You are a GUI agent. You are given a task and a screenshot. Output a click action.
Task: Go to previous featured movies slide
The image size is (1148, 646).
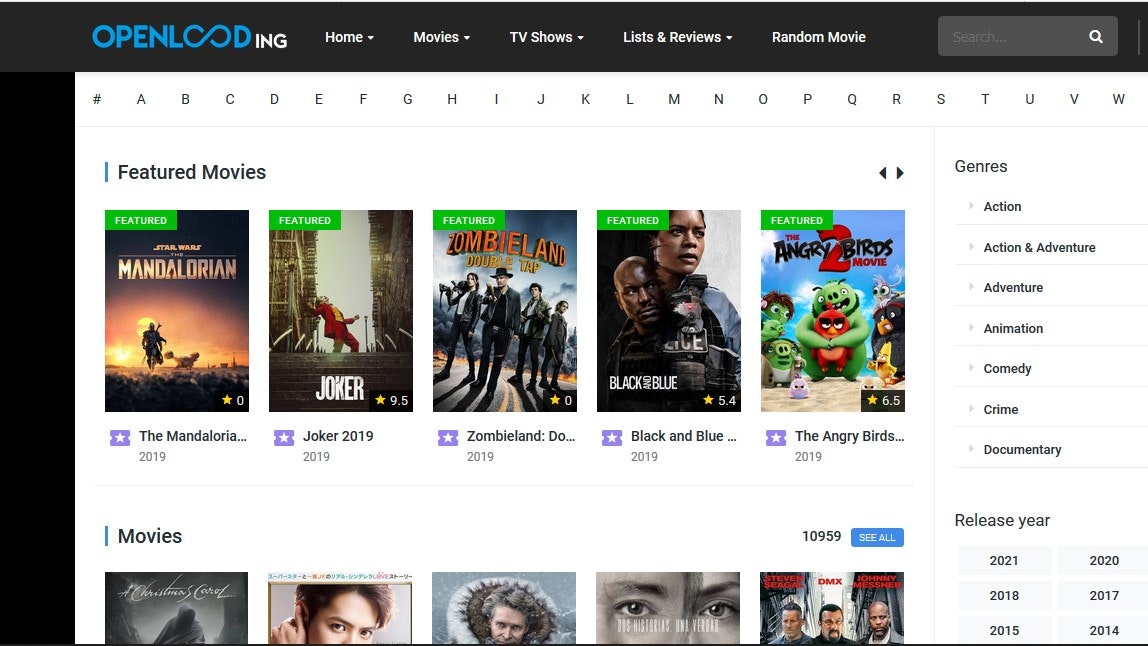pyautogui.click(x=882, y=173)
